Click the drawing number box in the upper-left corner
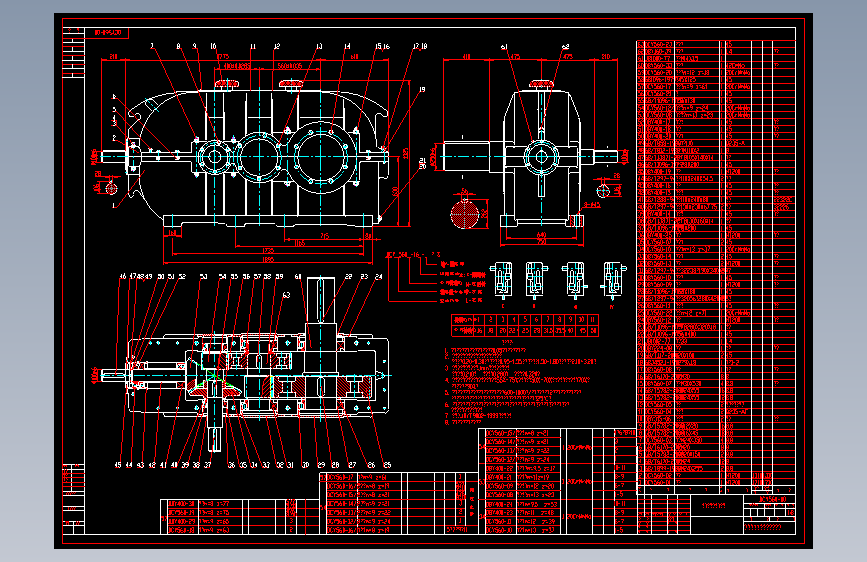 point(107,33)
